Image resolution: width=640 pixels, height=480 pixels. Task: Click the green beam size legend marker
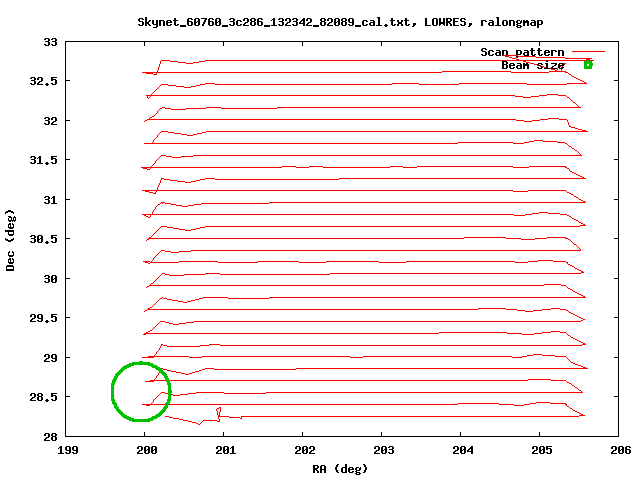click(x=588, y=64)
